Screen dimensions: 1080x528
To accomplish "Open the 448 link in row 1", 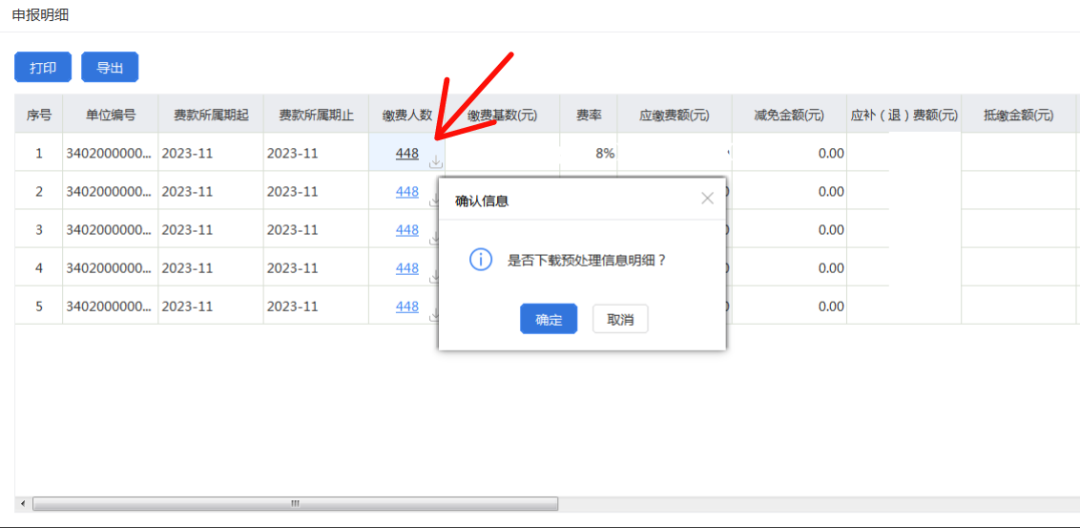I will click(407, 154).
